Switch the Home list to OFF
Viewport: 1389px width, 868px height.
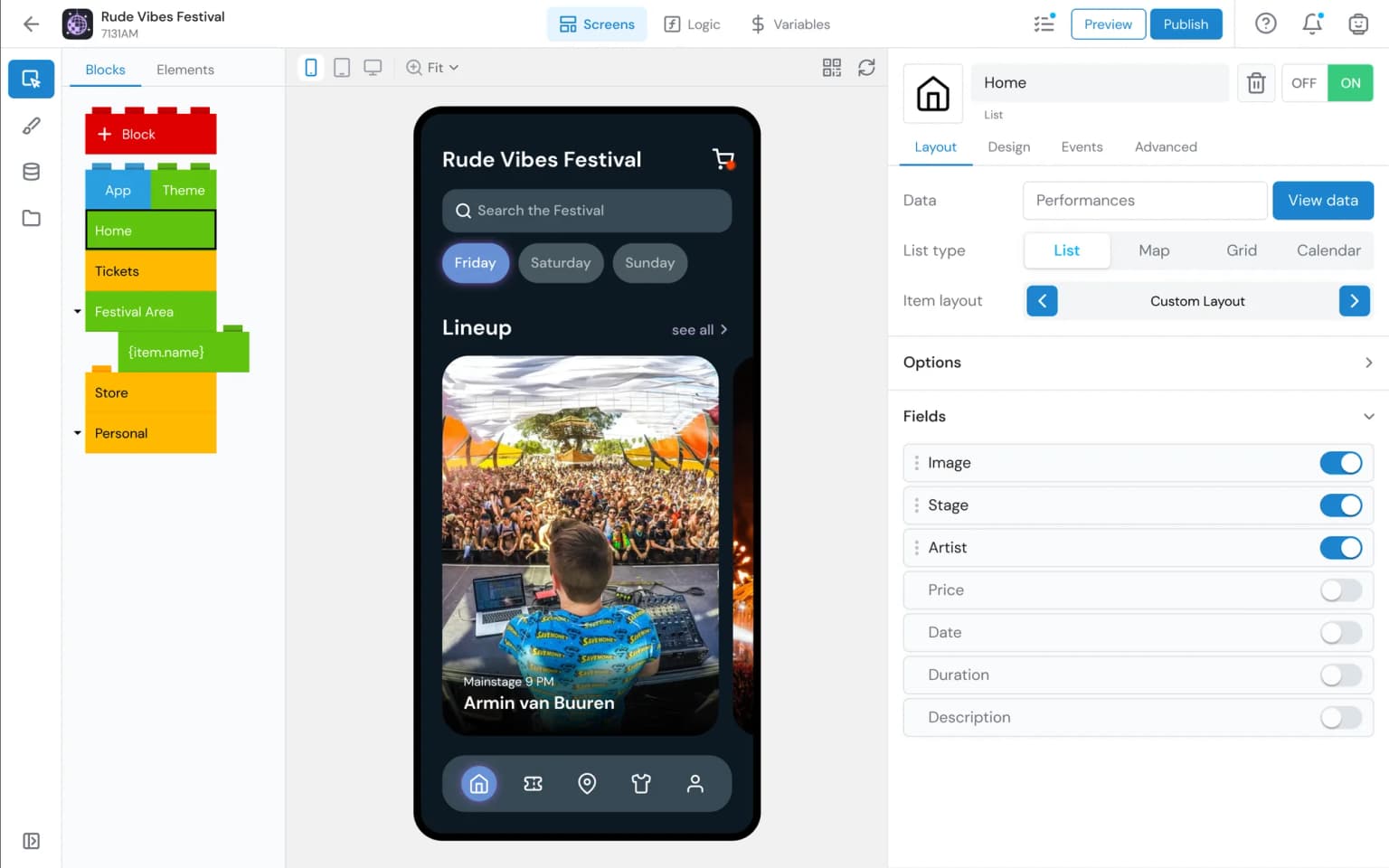(x=1303, y=82)
